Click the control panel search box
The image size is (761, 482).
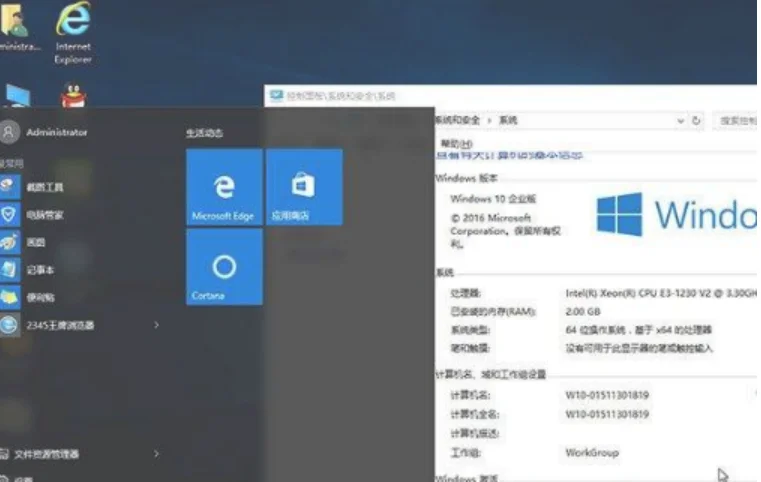coord(735,120)
